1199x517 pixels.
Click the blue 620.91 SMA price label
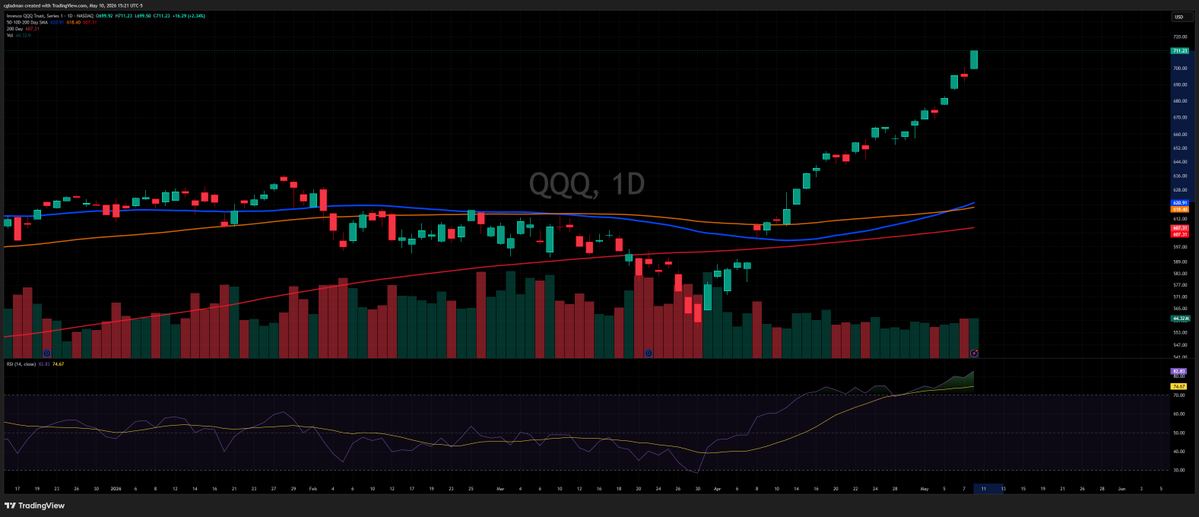(x=1179, y=203)
